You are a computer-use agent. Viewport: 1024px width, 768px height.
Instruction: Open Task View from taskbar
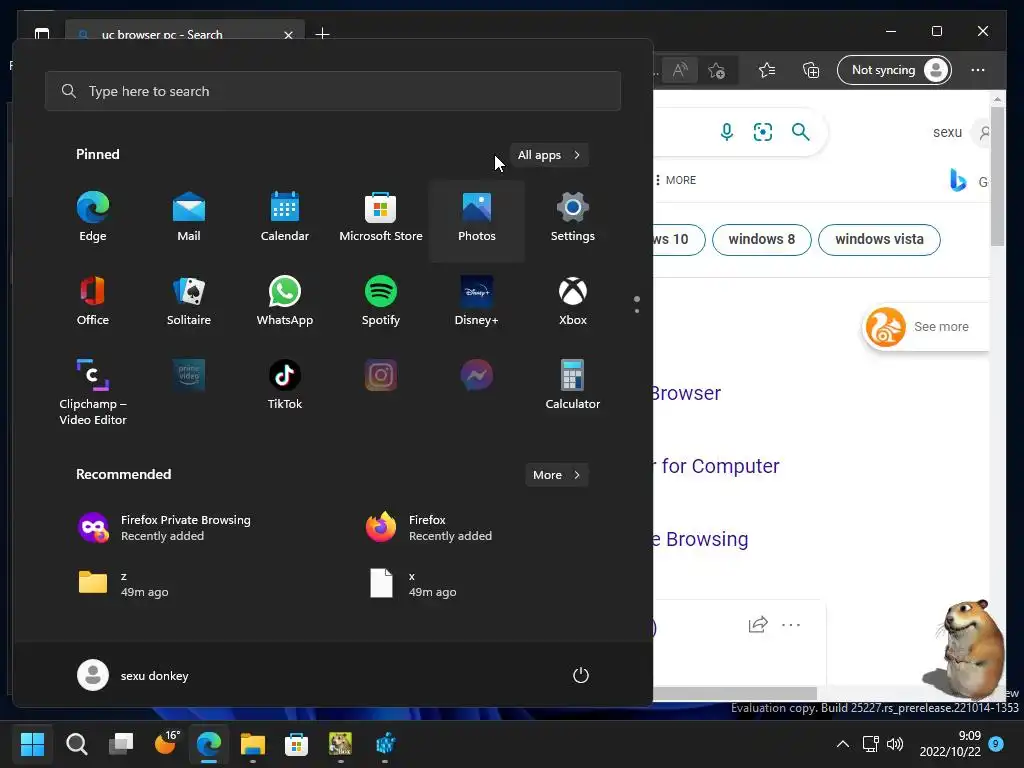[121, 744]
